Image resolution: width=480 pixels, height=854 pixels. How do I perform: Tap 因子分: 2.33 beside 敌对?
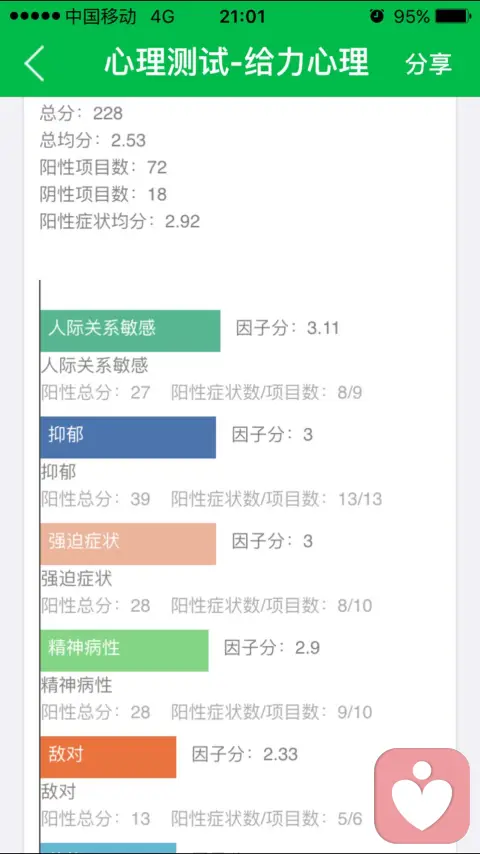coord(245,754)
